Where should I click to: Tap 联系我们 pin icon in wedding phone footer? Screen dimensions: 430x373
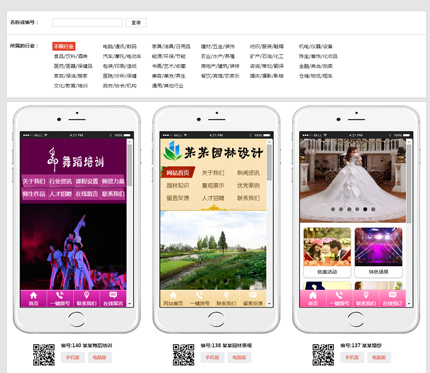[x=366, y=295]
